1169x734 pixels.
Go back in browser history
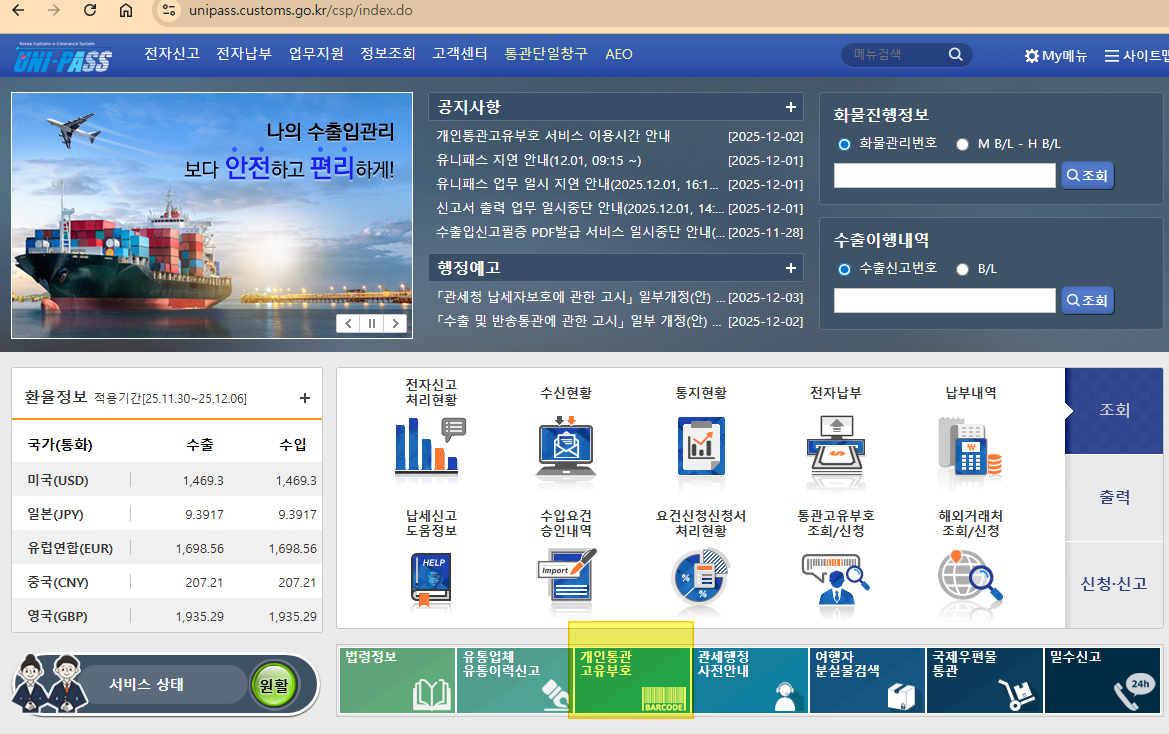pyautogui.click(x=18, y=10)
